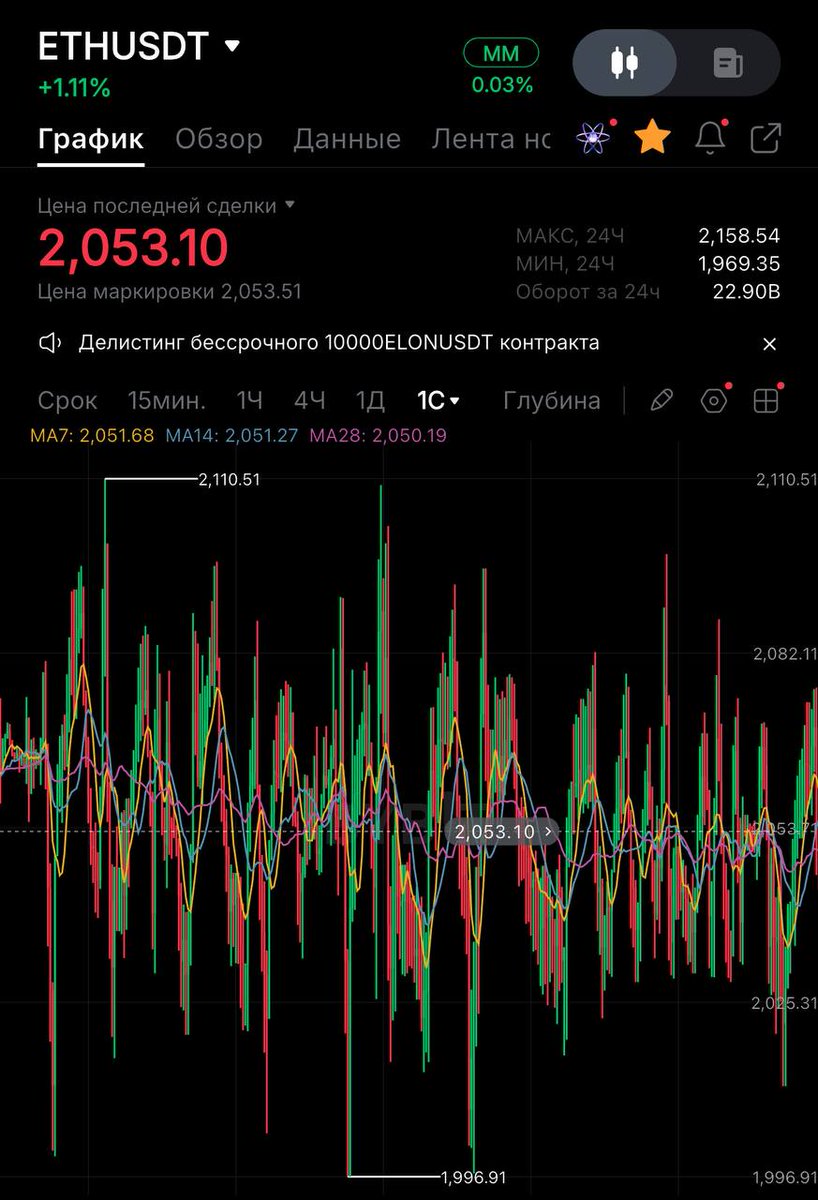Switch to news/order book view toggle

(728, 63)
